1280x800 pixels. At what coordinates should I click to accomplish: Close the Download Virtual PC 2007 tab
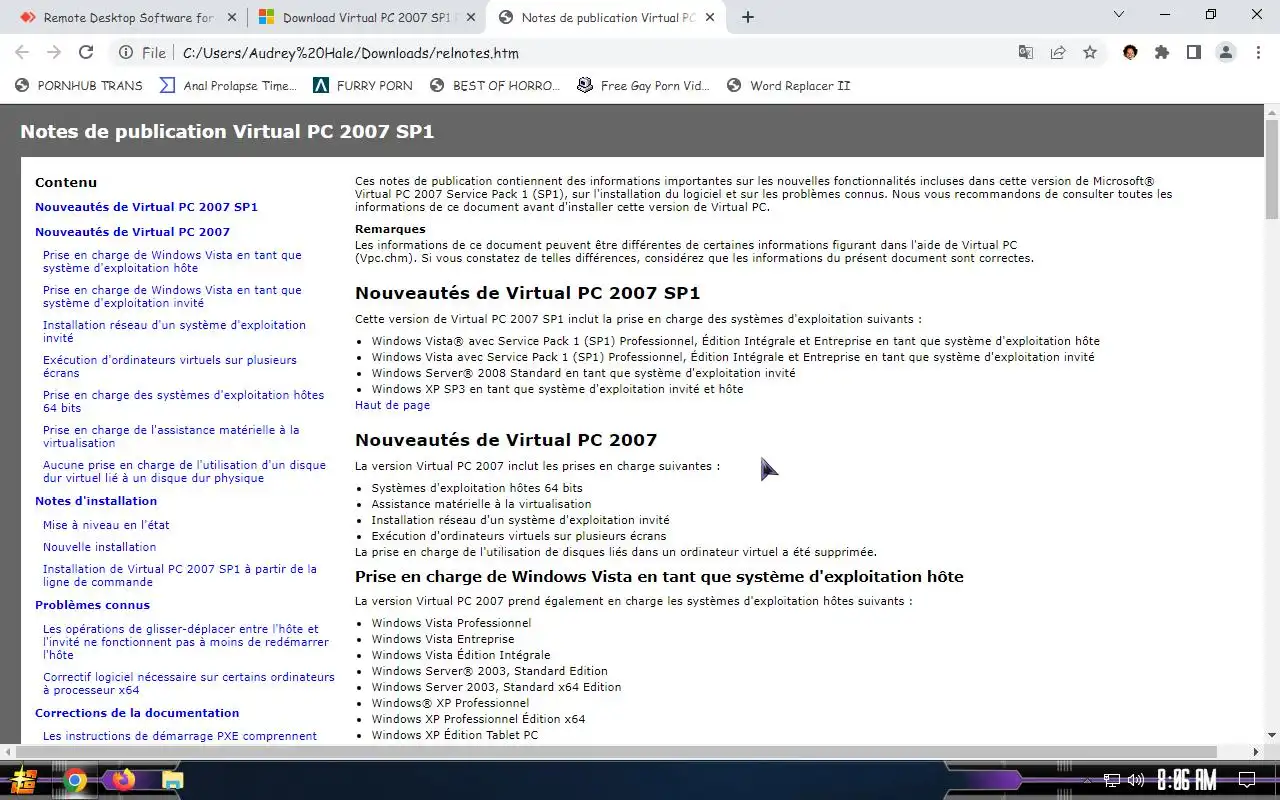coord(470,17)
